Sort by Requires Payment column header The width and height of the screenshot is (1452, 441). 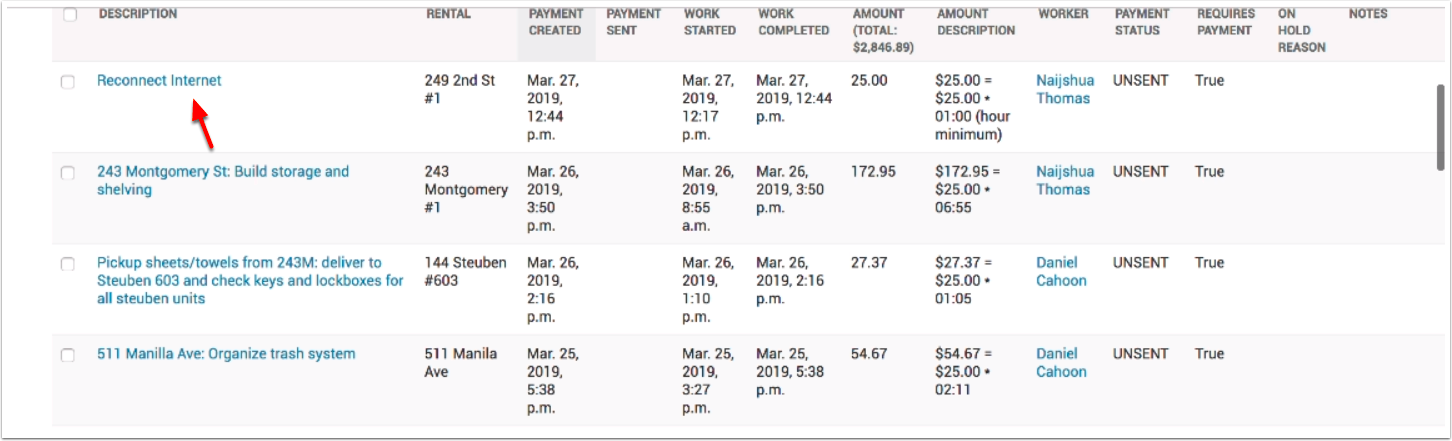(x=1225, y=22)
